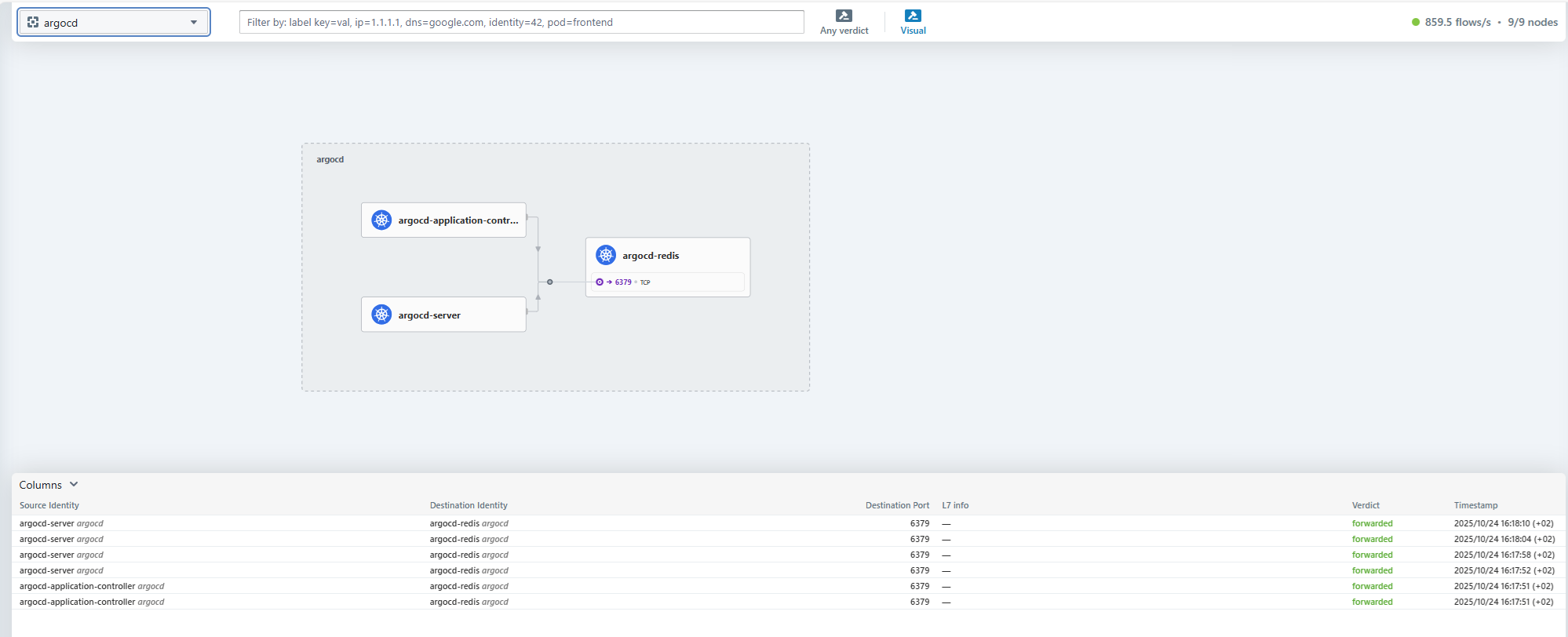Click the argocd-redis Kubernetes icon
1568x637 pixels.
(x=605, y=255)
